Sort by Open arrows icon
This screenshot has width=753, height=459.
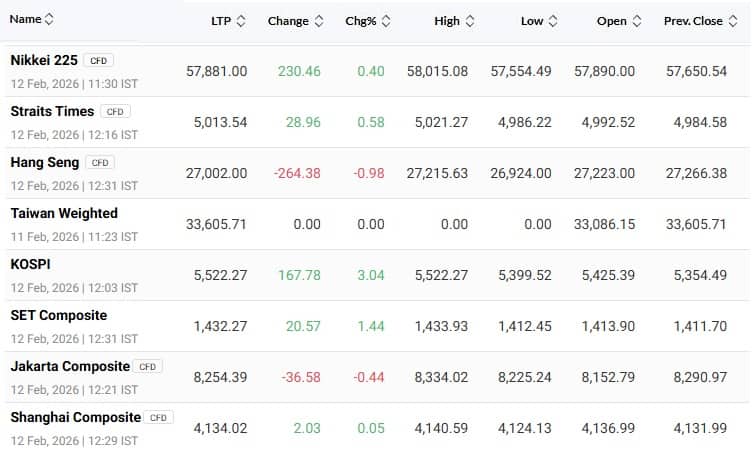coord(637,21)
